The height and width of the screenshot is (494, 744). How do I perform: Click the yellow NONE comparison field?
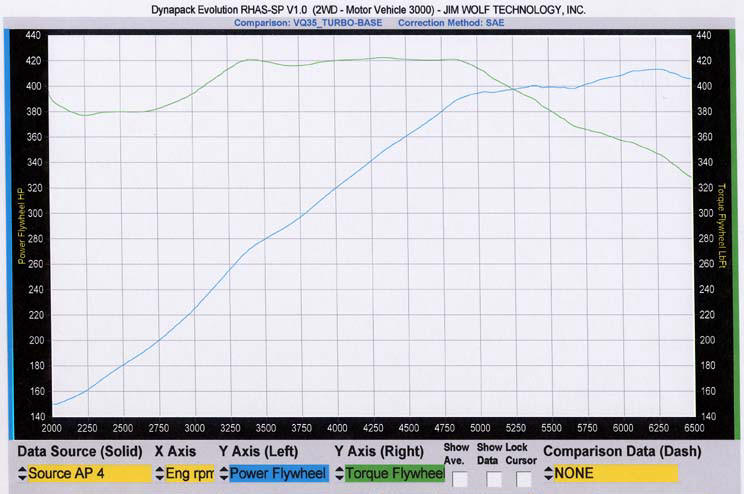[616, 473]
